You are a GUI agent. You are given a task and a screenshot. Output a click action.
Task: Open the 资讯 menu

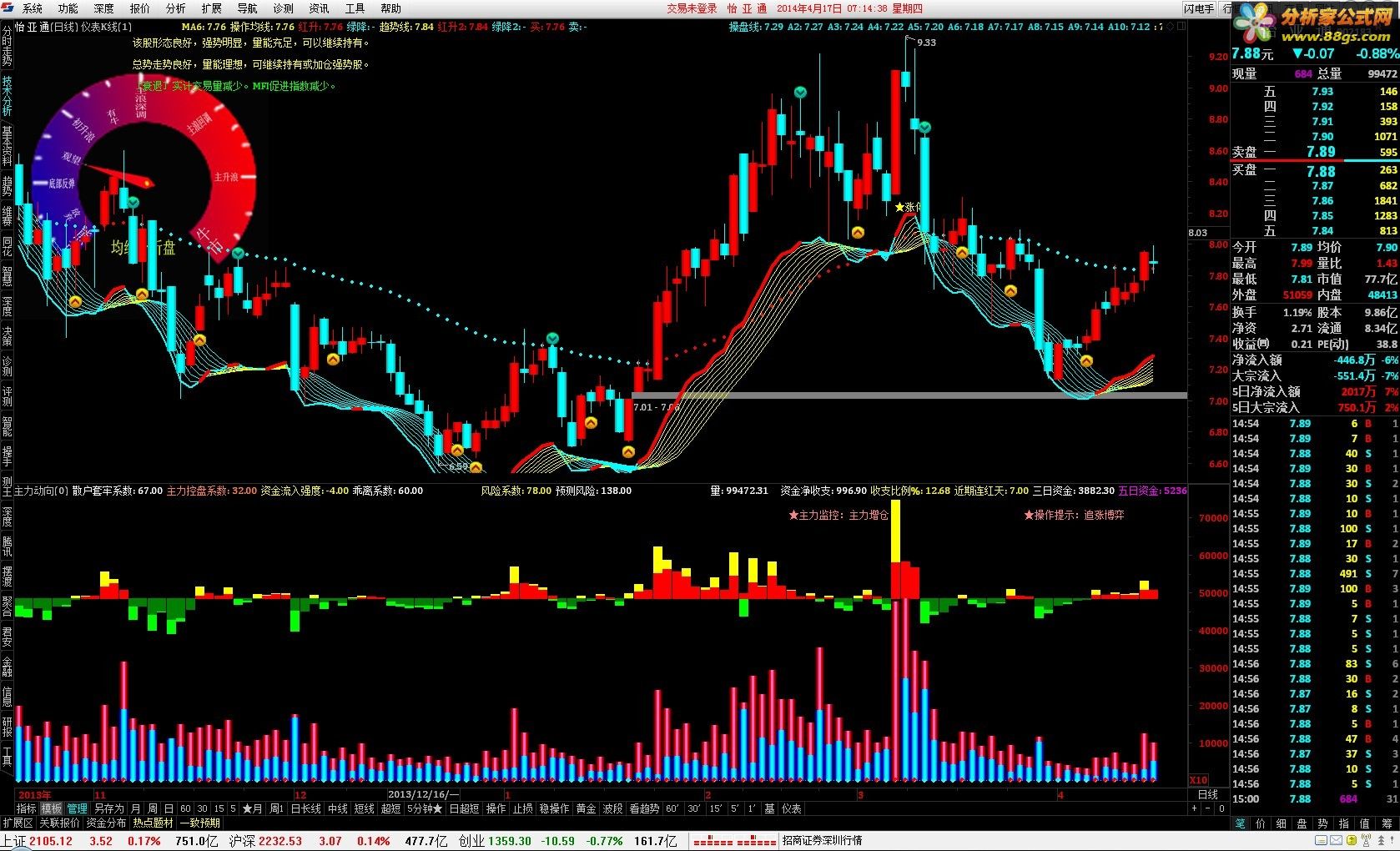point(319,8)
